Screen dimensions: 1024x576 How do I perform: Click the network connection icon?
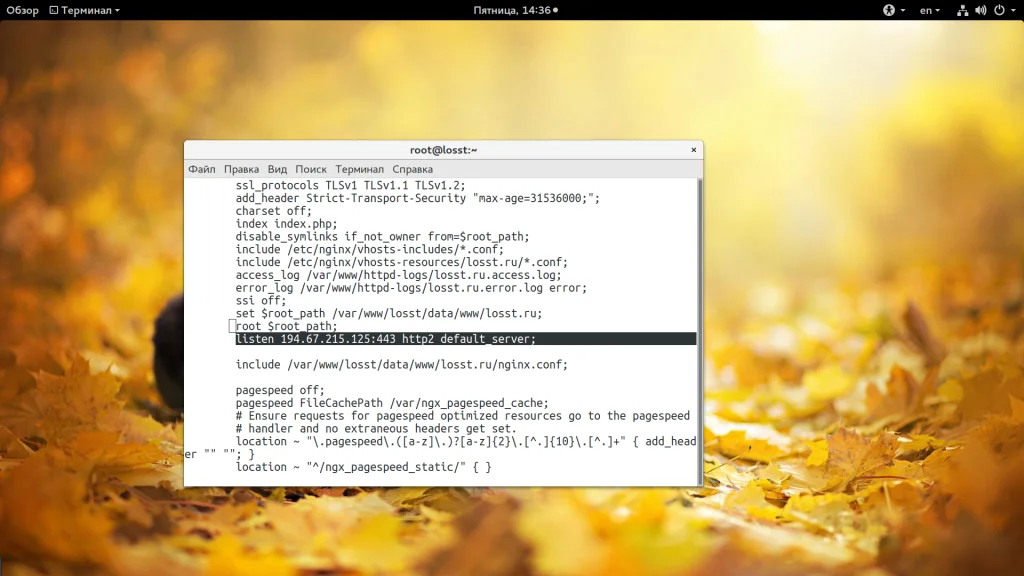click(x=962, y=10)
